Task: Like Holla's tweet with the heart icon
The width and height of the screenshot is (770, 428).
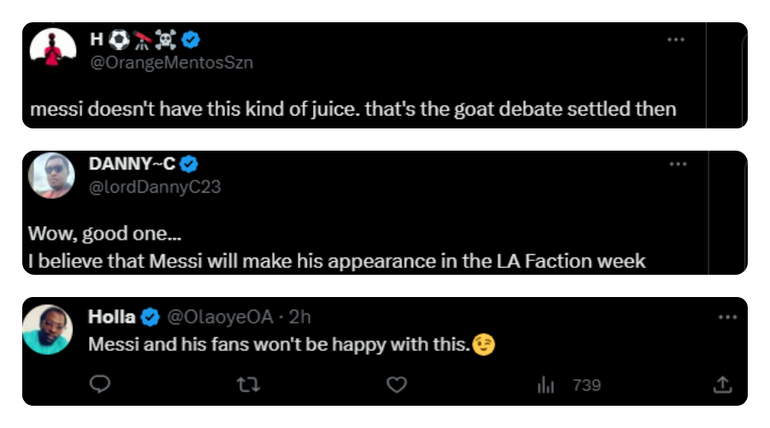Action: [396, 385]
